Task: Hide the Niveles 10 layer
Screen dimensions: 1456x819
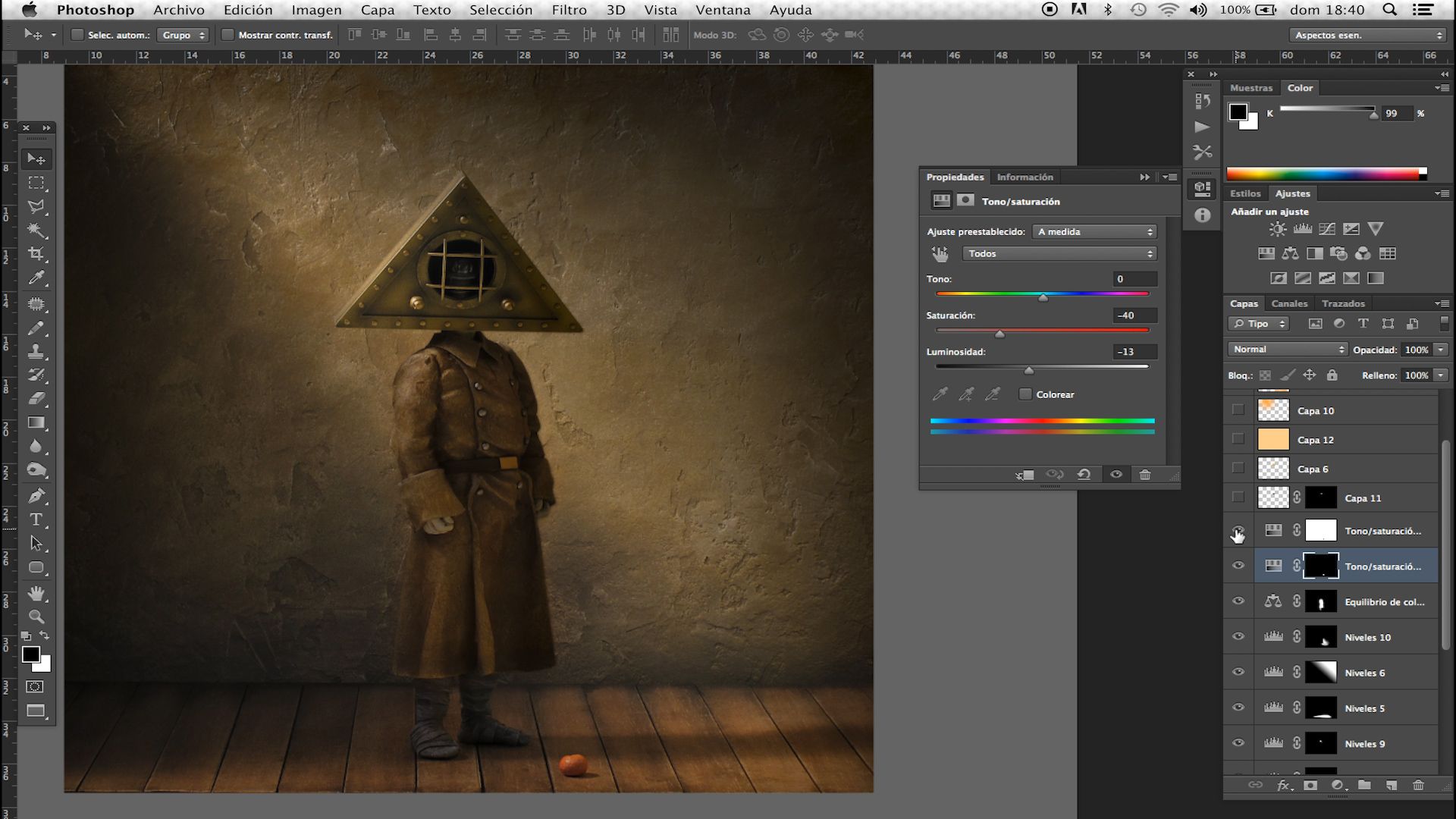Action: click(1238, 637)
